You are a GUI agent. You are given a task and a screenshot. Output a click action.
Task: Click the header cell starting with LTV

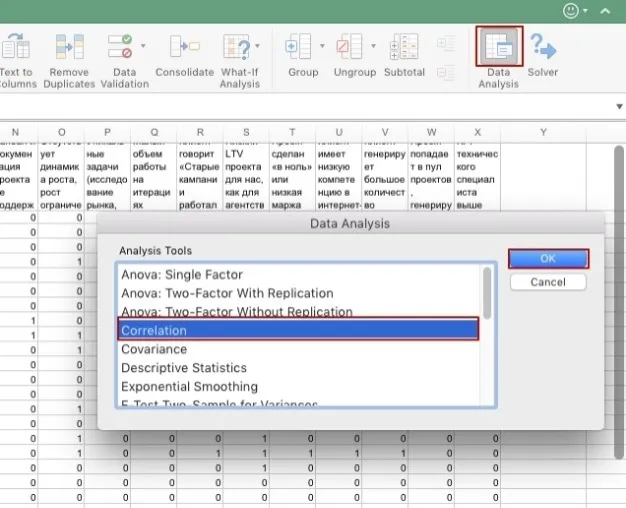pos(246,176)
